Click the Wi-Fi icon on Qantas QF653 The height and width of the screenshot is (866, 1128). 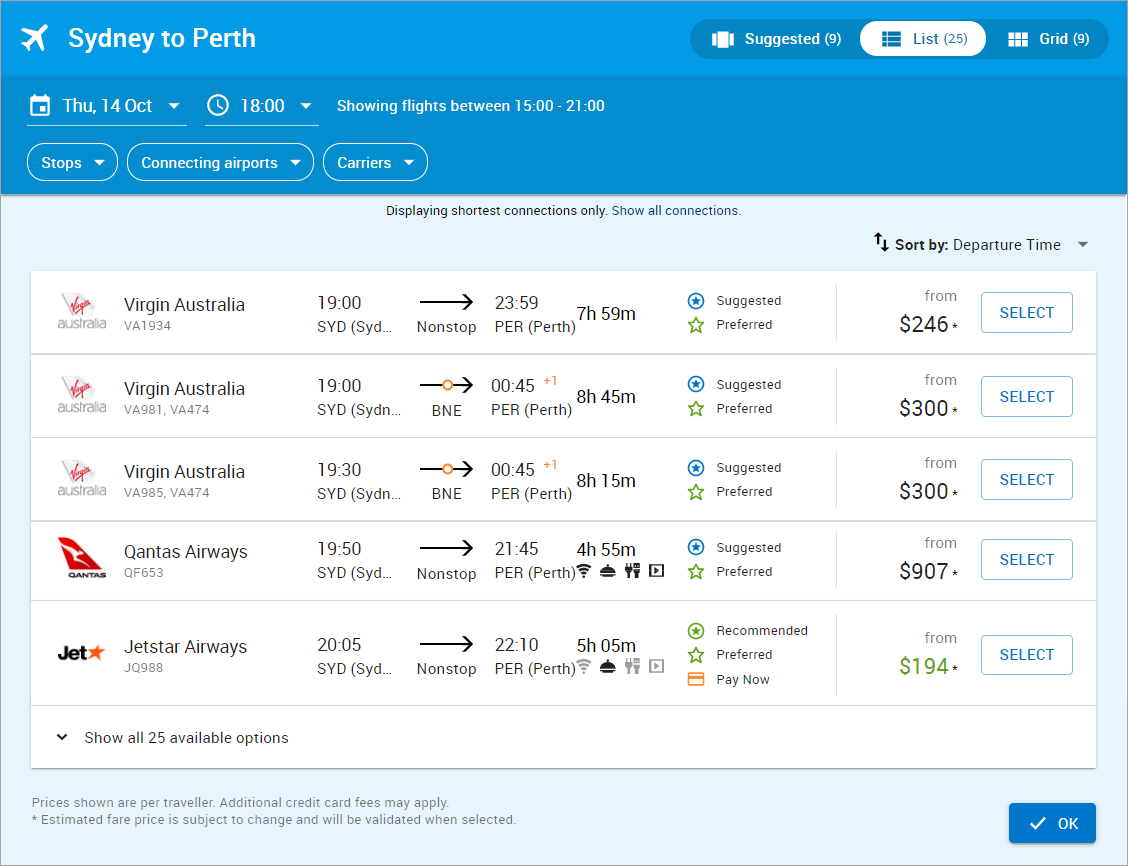(584, 571)
